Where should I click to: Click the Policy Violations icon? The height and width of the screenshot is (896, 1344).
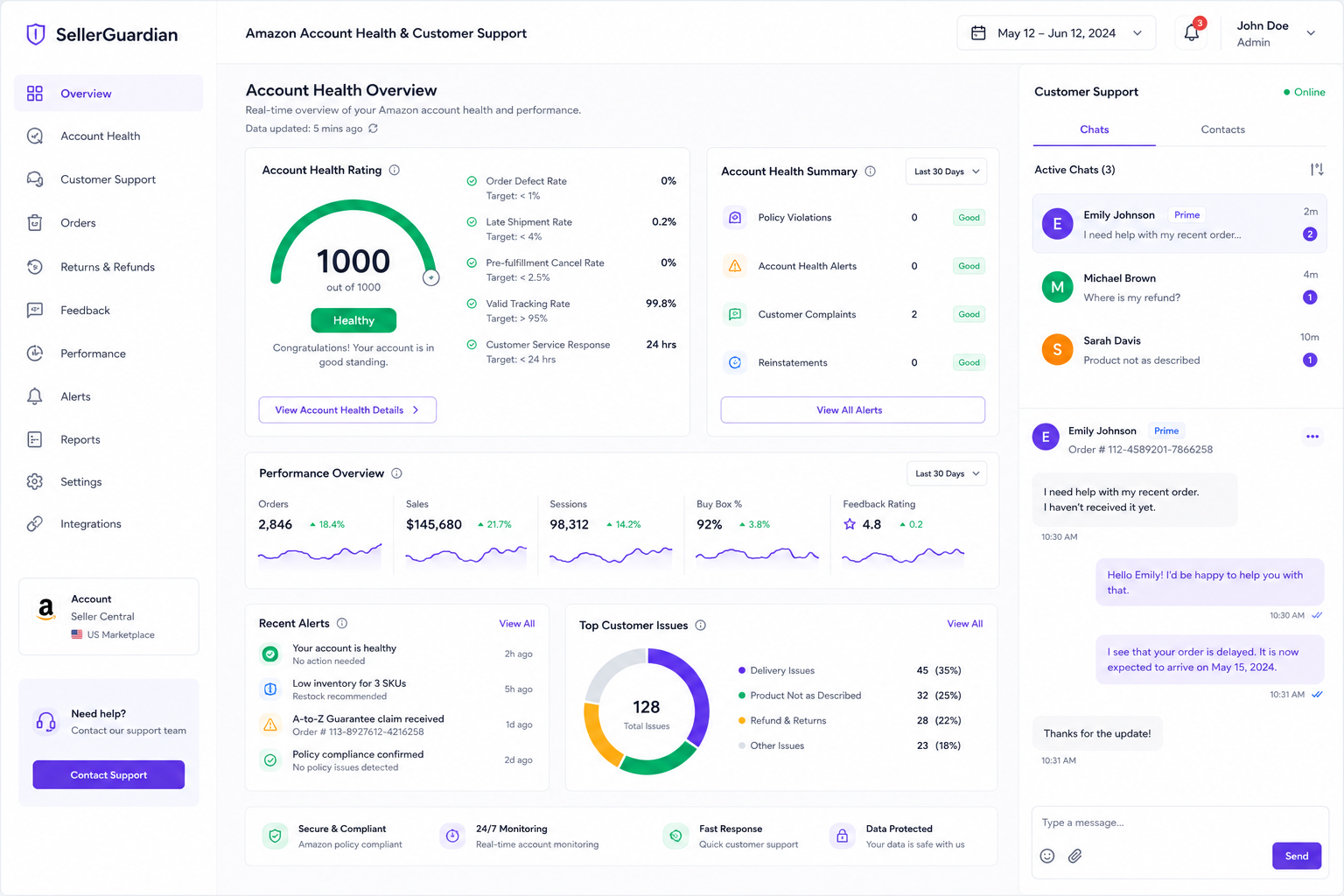735,218
